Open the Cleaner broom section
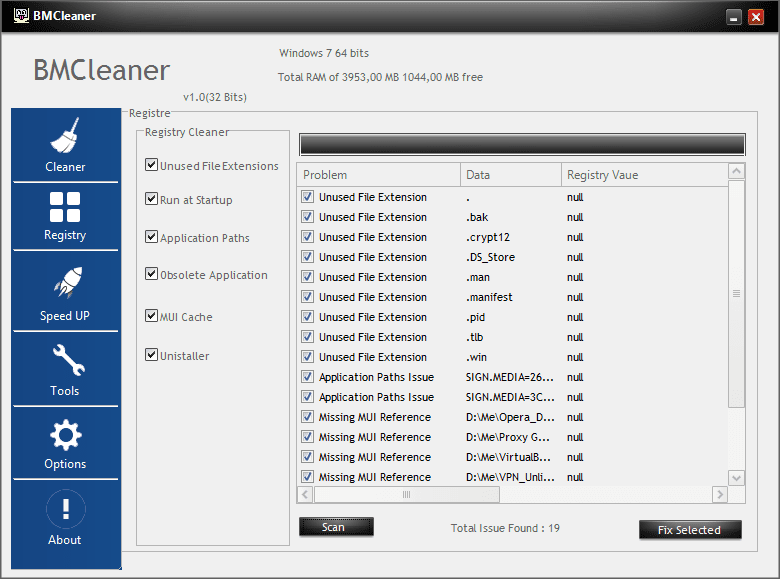Viewport: 780px width, 579px height. tap(65, 145)
